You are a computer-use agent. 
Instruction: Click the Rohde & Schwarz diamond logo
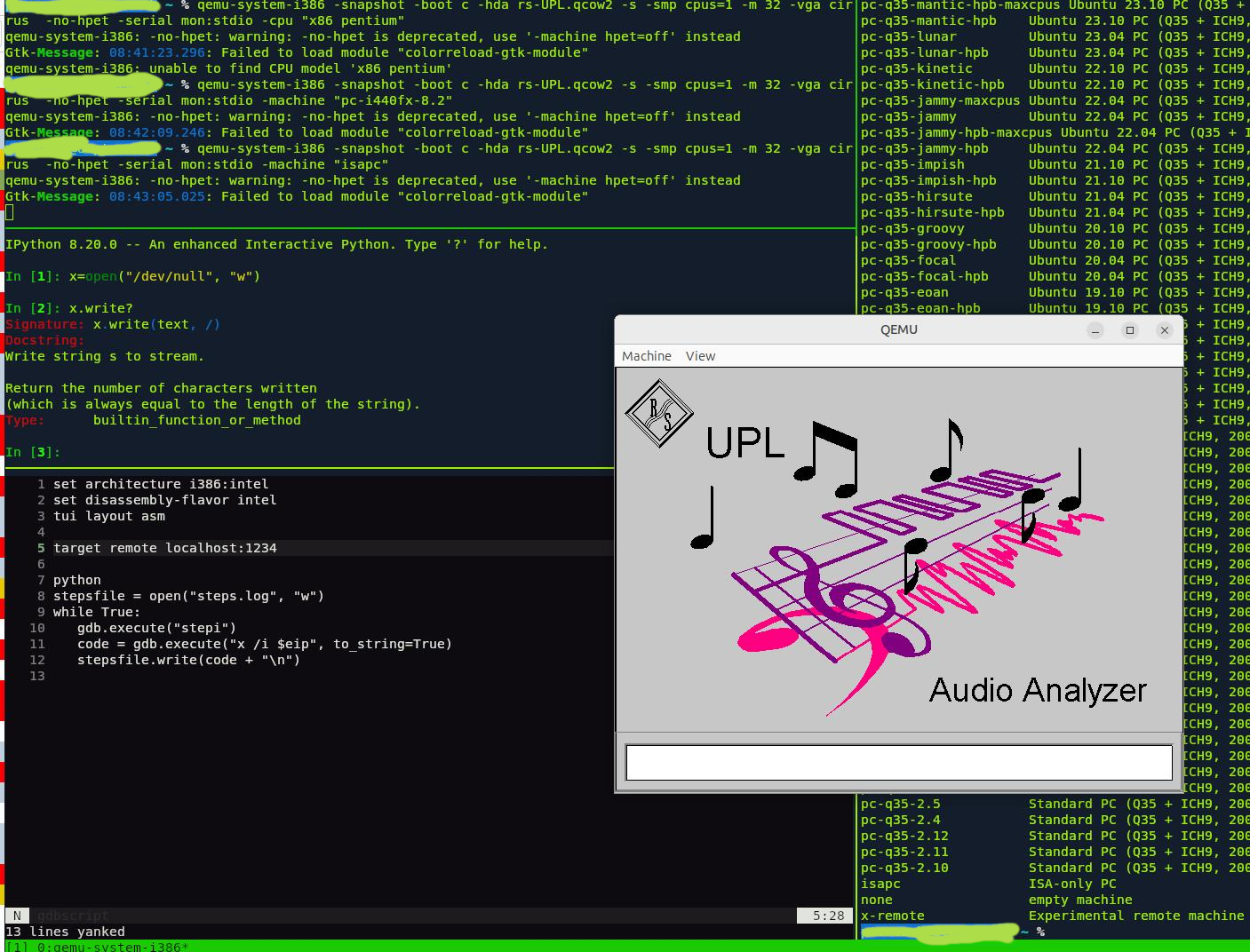[658, 413]
